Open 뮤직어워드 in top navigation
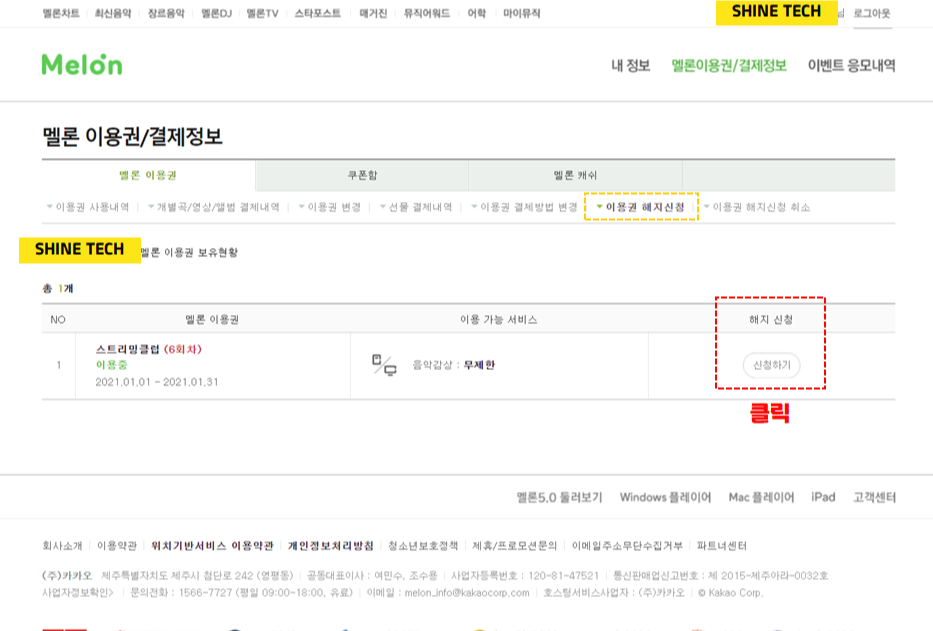 tap(427, 13)
